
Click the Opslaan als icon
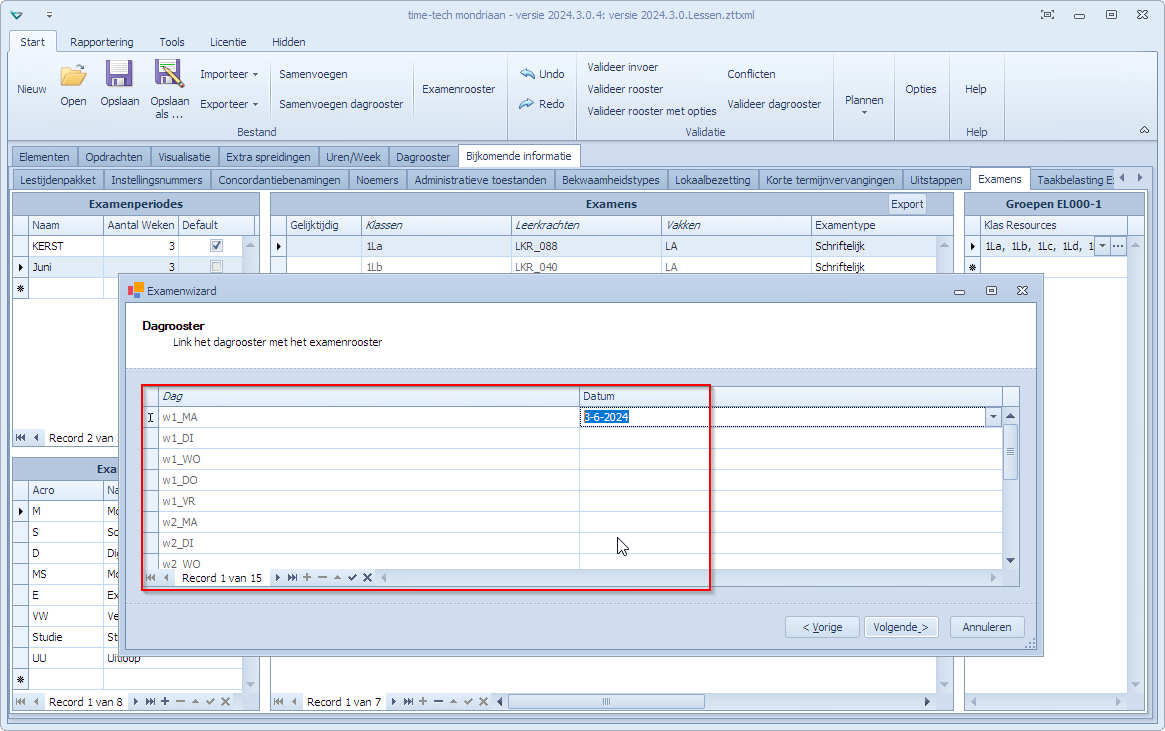coord(169,88)
